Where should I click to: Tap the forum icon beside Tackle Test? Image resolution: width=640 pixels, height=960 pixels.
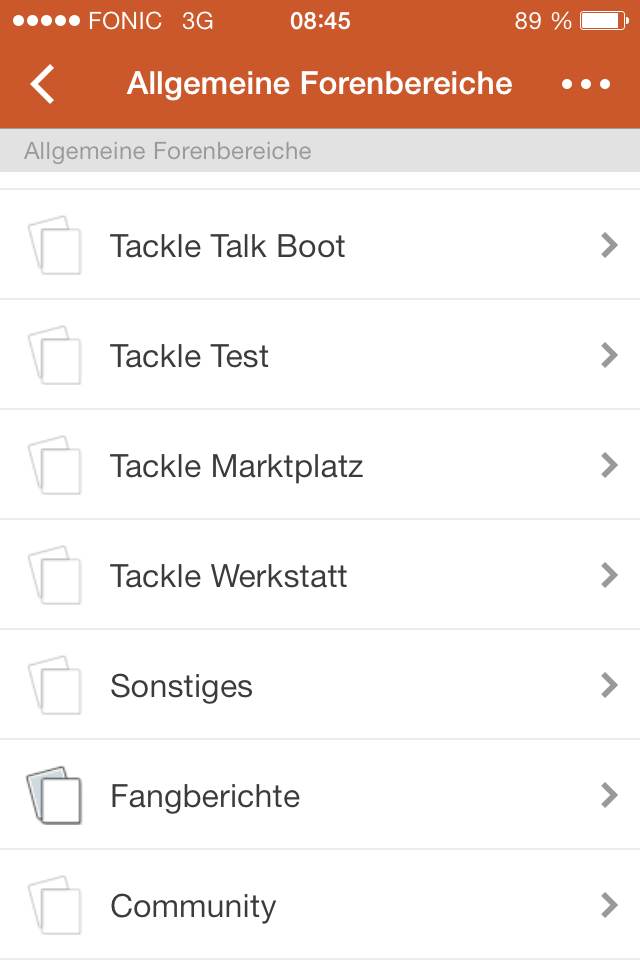(55, 355)
